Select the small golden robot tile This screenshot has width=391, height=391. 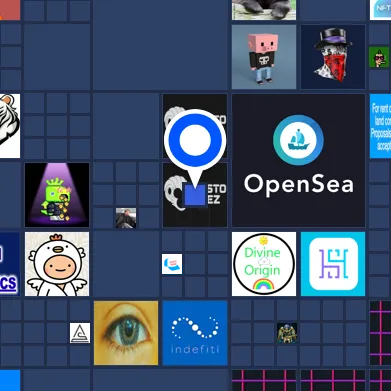[x=287, y=333]
